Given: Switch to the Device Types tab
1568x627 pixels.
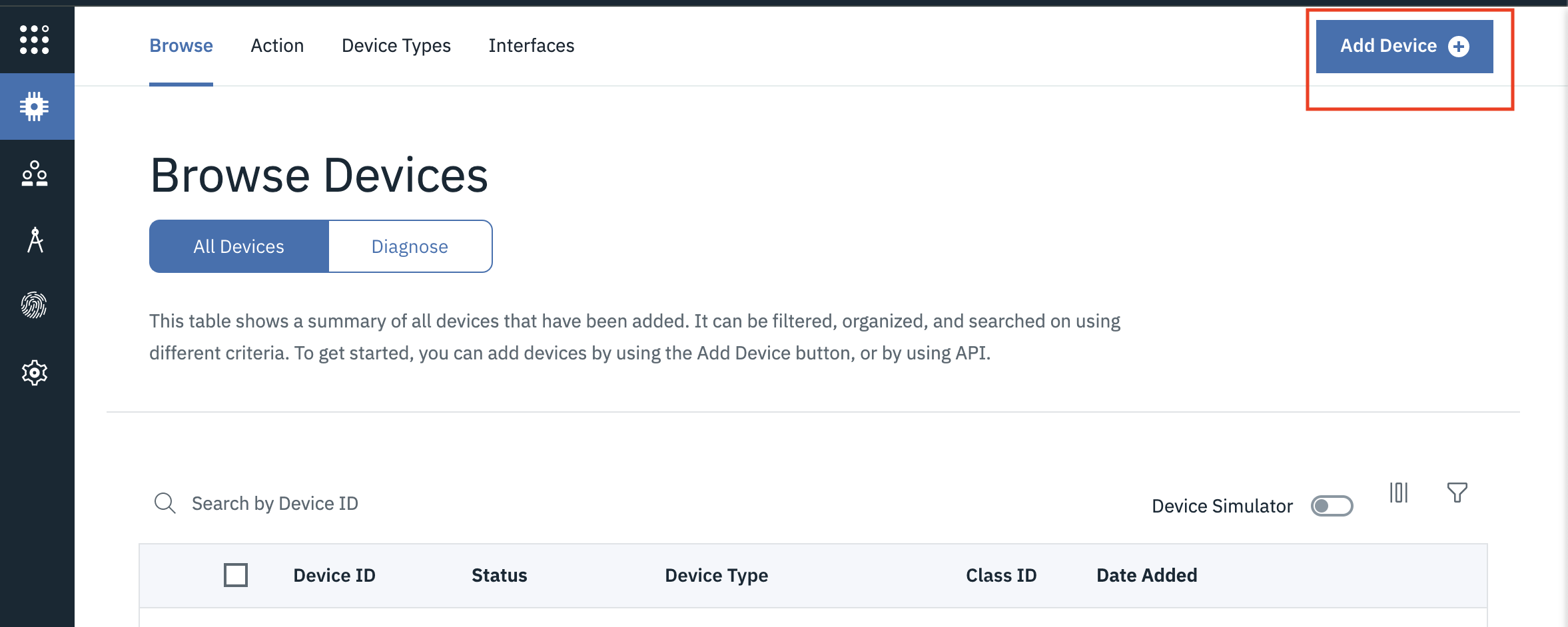Looking at the screenshot, I should coord(396,45).
